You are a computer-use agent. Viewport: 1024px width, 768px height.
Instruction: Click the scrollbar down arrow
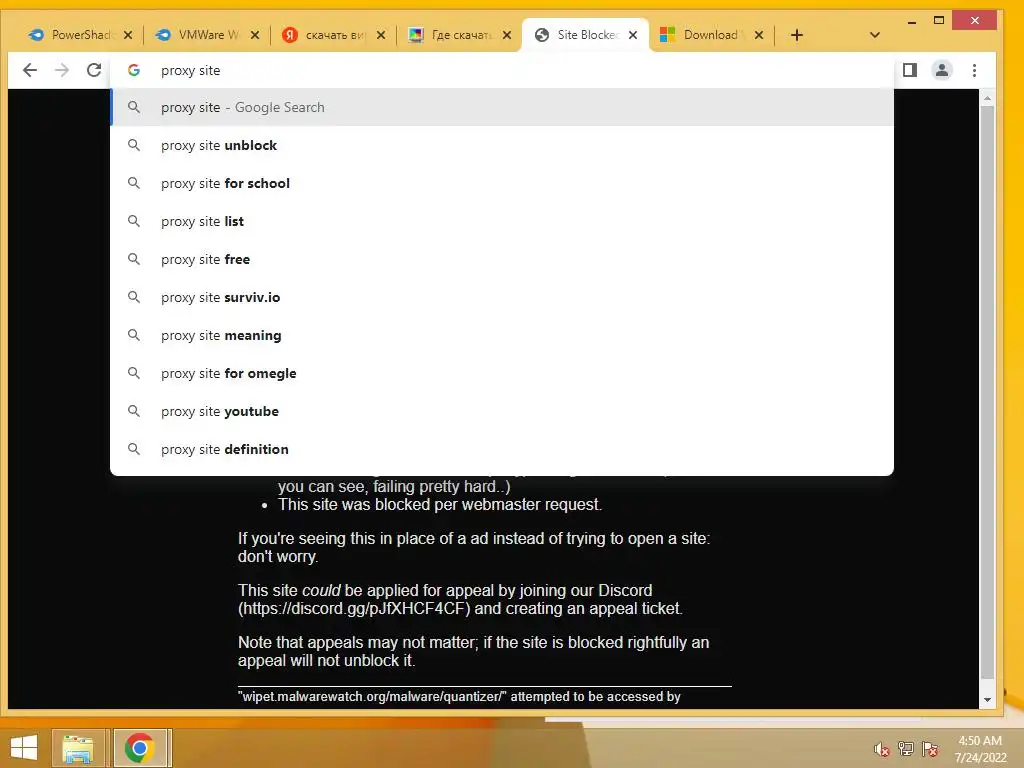[x=987, y=700]
